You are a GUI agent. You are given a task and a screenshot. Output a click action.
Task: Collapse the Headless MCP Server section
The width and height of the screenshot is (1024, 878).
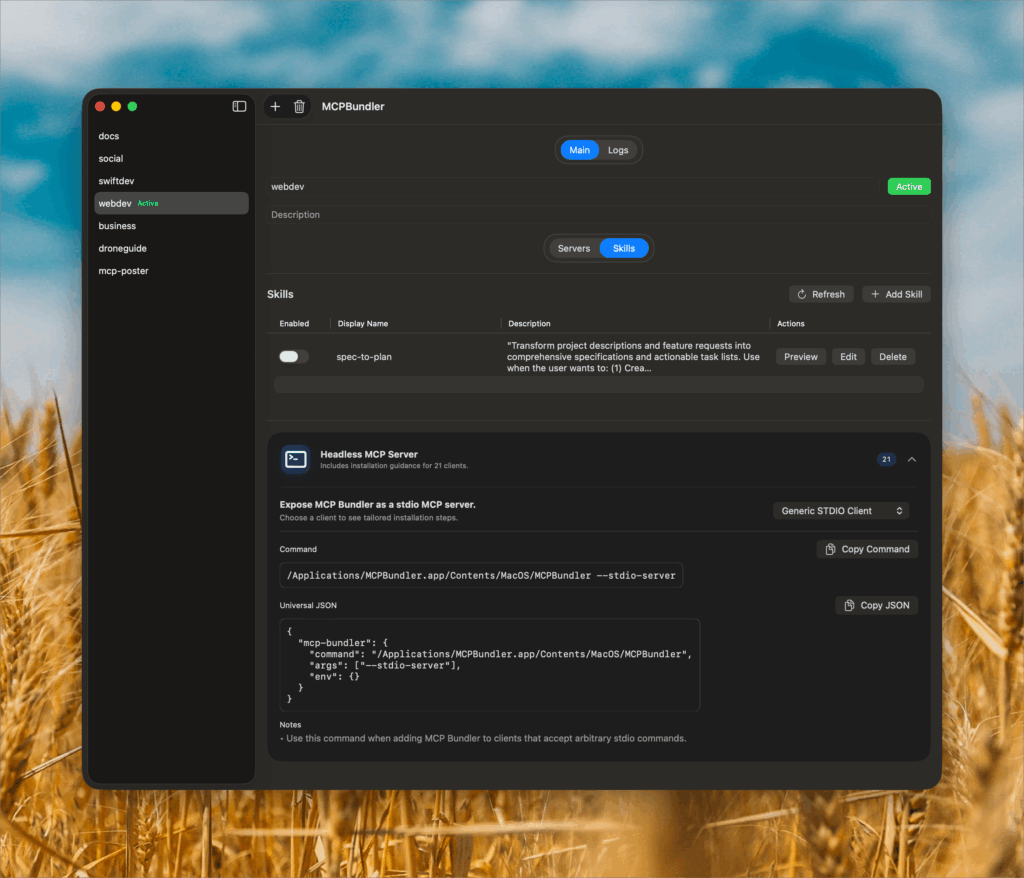tap(911, 460)
